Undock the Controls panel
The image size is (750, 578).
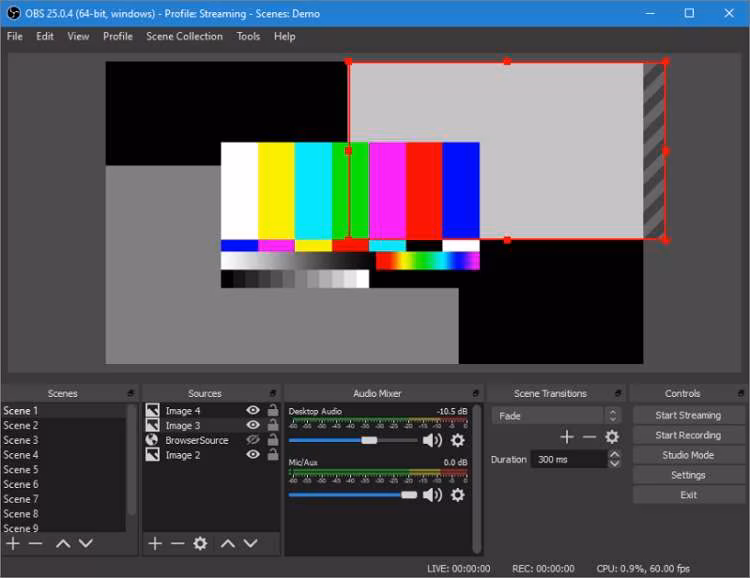(741, 393)
